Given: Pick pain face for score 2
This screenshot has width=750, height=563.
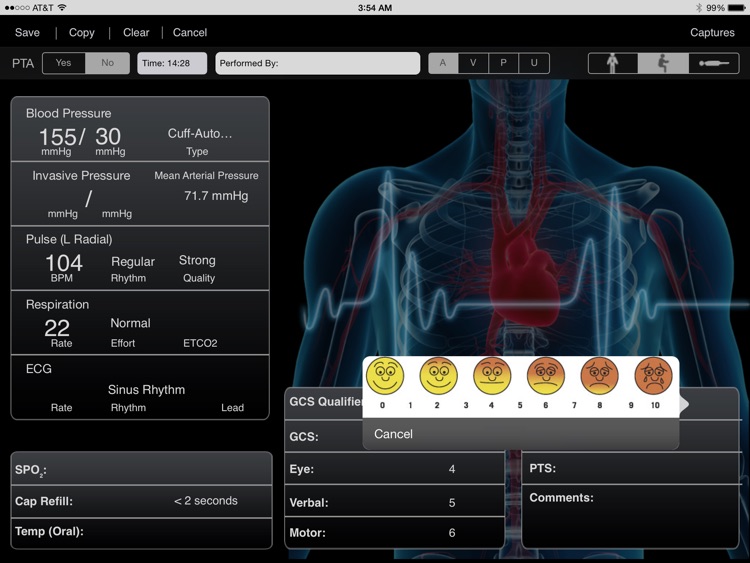Looking at the screenshot, I should [x=438, y=376].
